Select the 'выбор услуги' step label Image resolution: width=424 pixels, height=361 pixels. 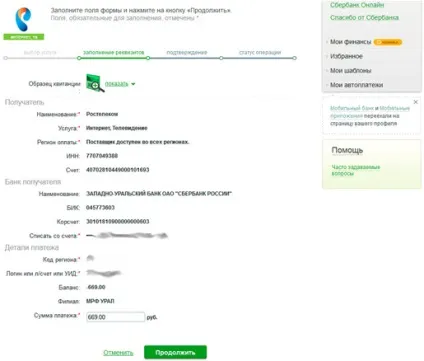click(x=40, y=52)
